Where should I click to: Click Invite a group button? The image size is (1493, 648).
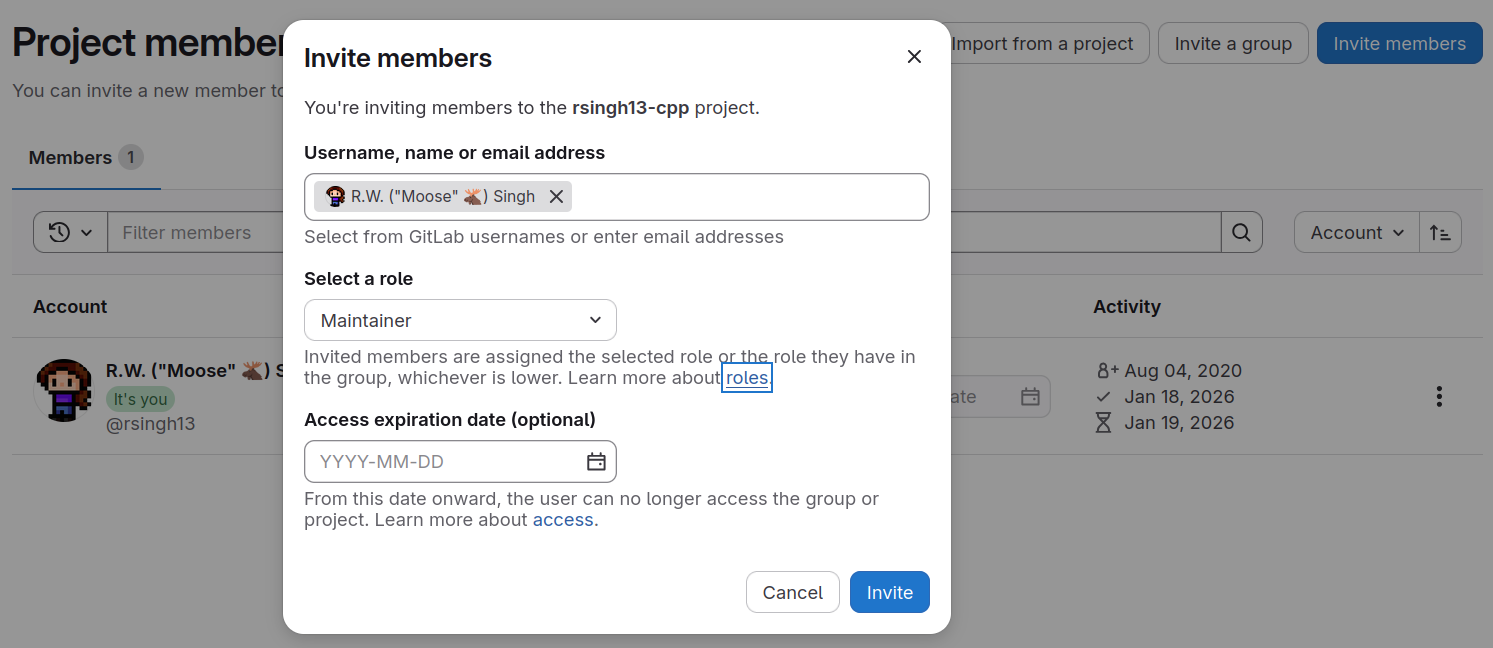pos(1233,44)
